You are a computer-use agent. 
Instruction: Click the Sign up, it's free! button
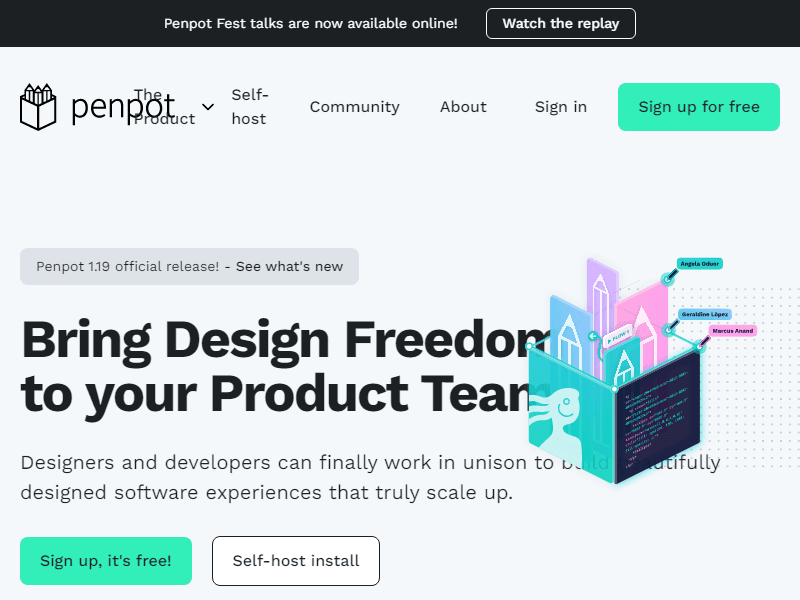pyautogui.click(x=106, y=561)
